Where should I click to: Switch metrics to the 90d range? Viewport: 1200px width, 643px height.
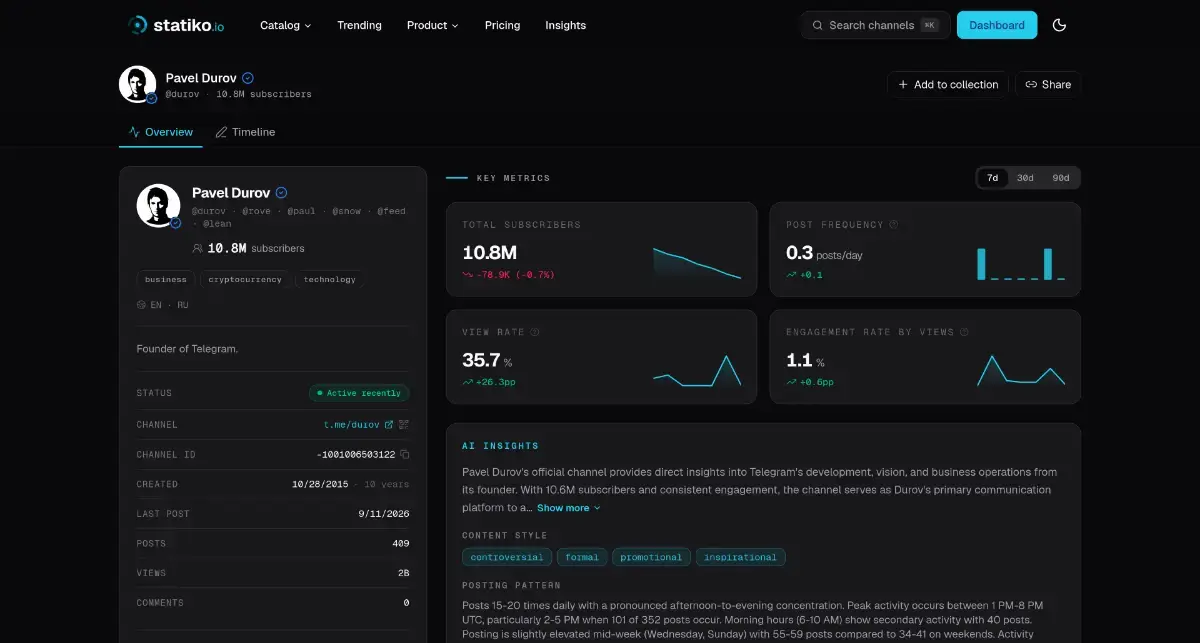point(1060,178)
